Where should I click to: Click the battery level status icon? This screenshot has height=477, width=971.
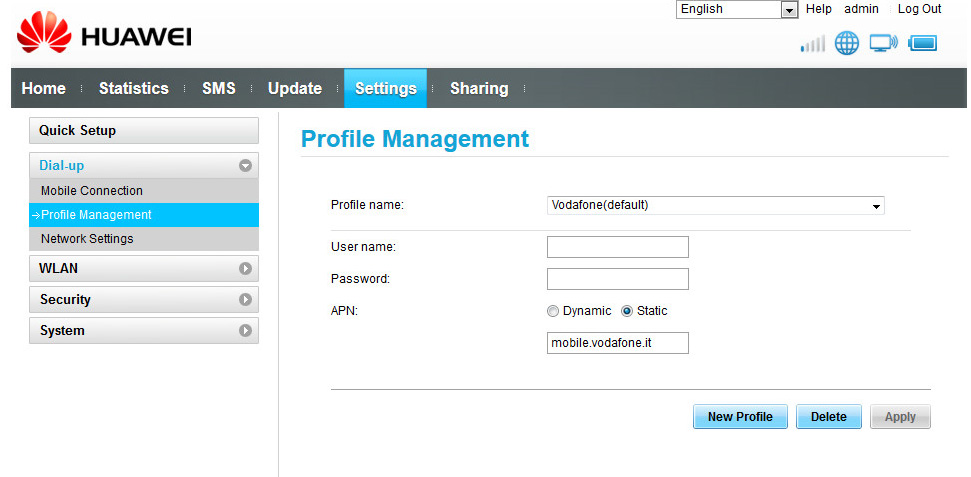point(923,43)
